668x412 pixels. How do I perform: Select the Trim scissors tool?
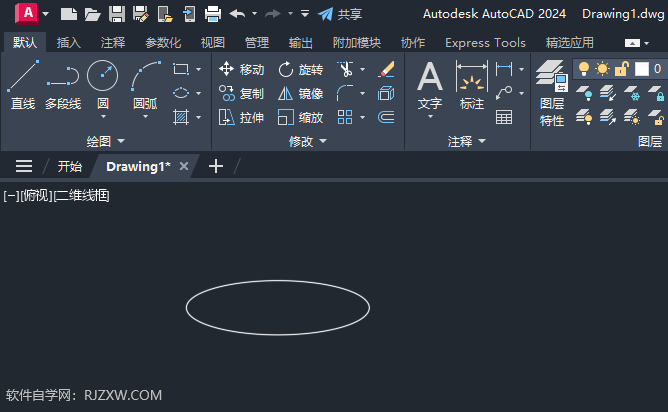345,69
